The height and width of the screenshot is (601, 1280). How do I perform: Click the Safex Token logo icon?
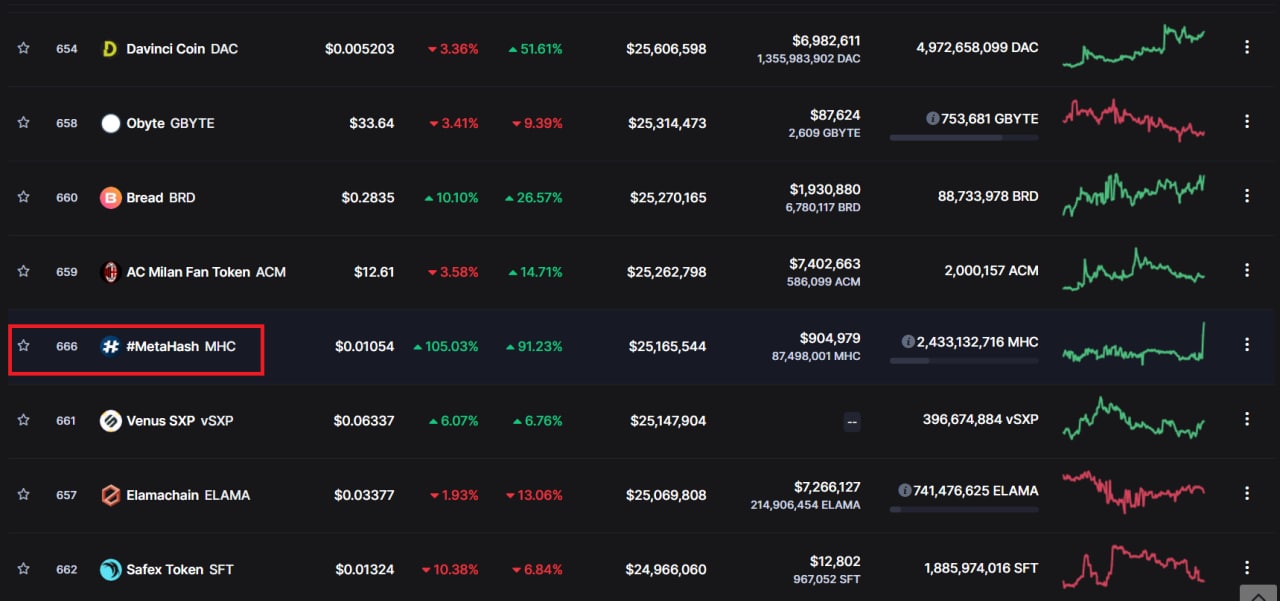(110, 570)
